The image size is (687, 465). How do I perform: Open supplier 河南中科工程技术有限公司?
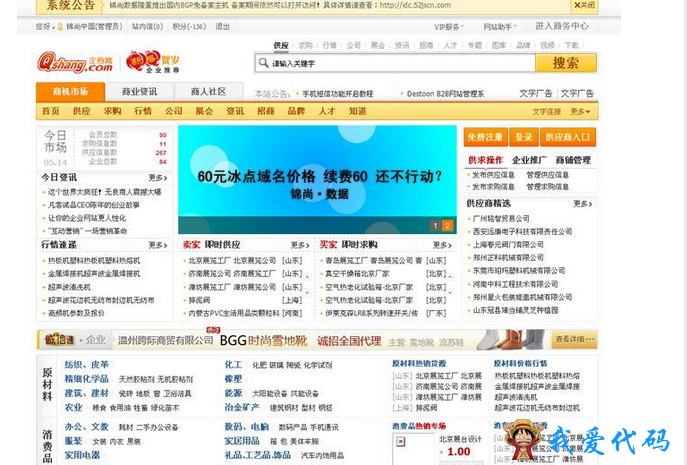tap(515, 284)
